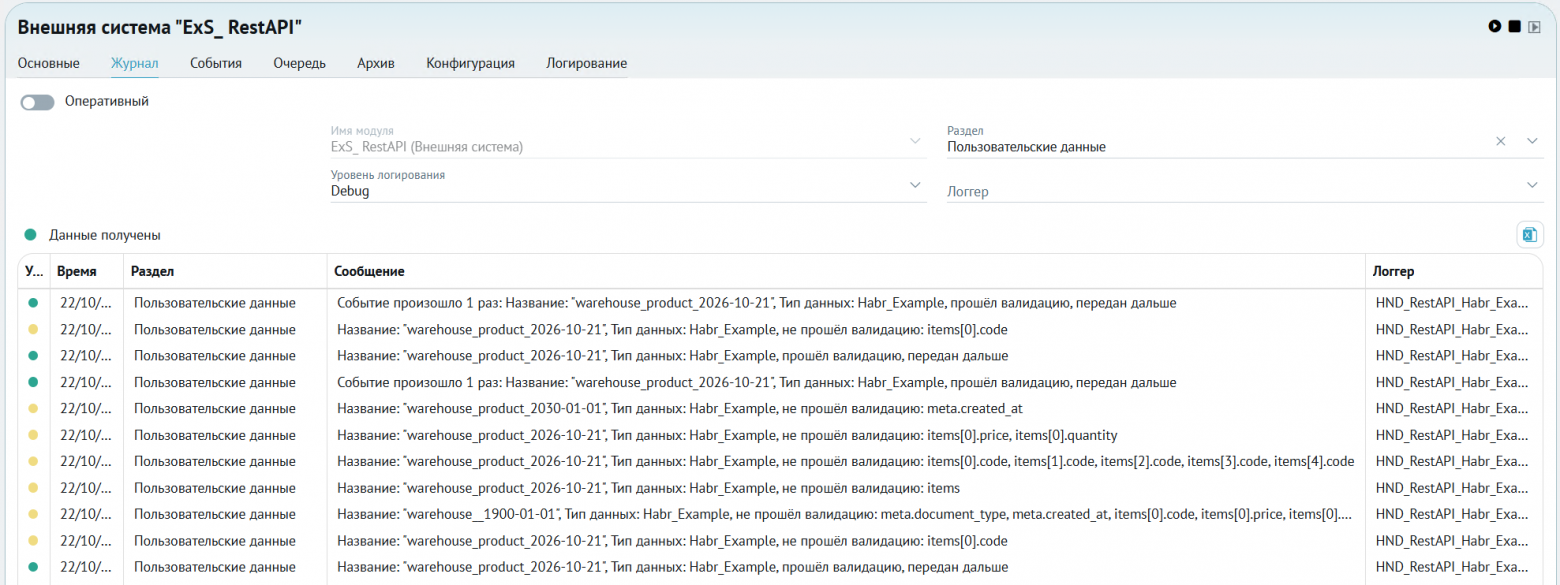Click the time cell in the warehouse_product_2030-01-01 row
Viewport: 1560px width, 585px height.
[x=85, y=408]
